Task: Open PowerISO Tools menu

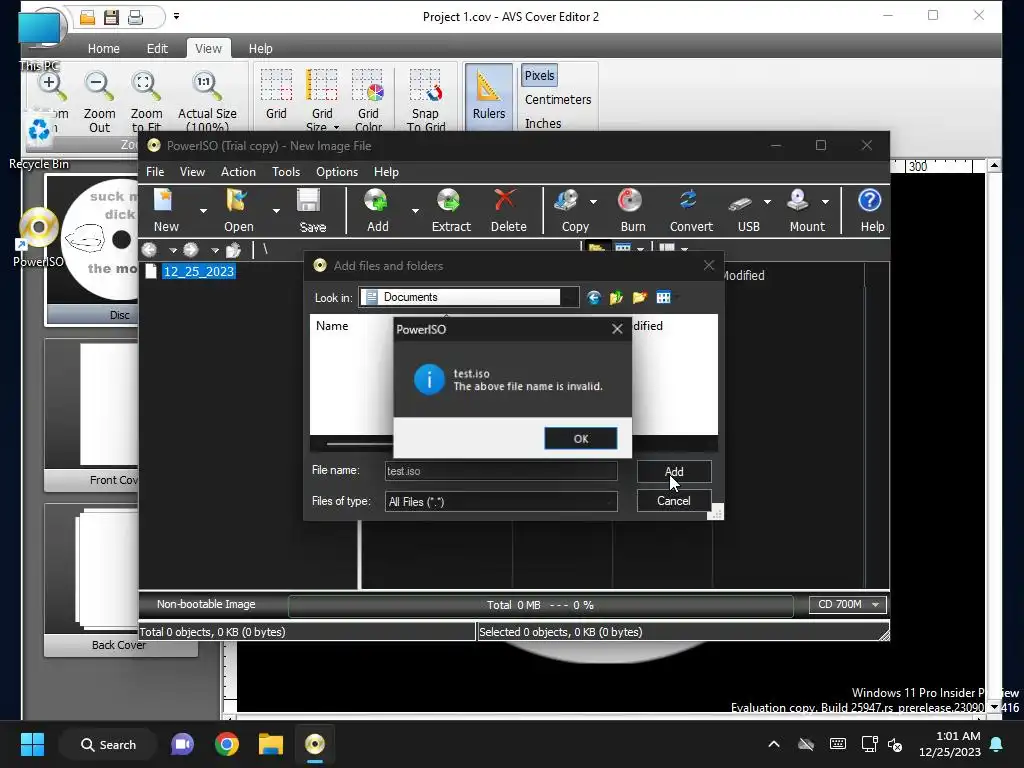Action: click(286, 172)
